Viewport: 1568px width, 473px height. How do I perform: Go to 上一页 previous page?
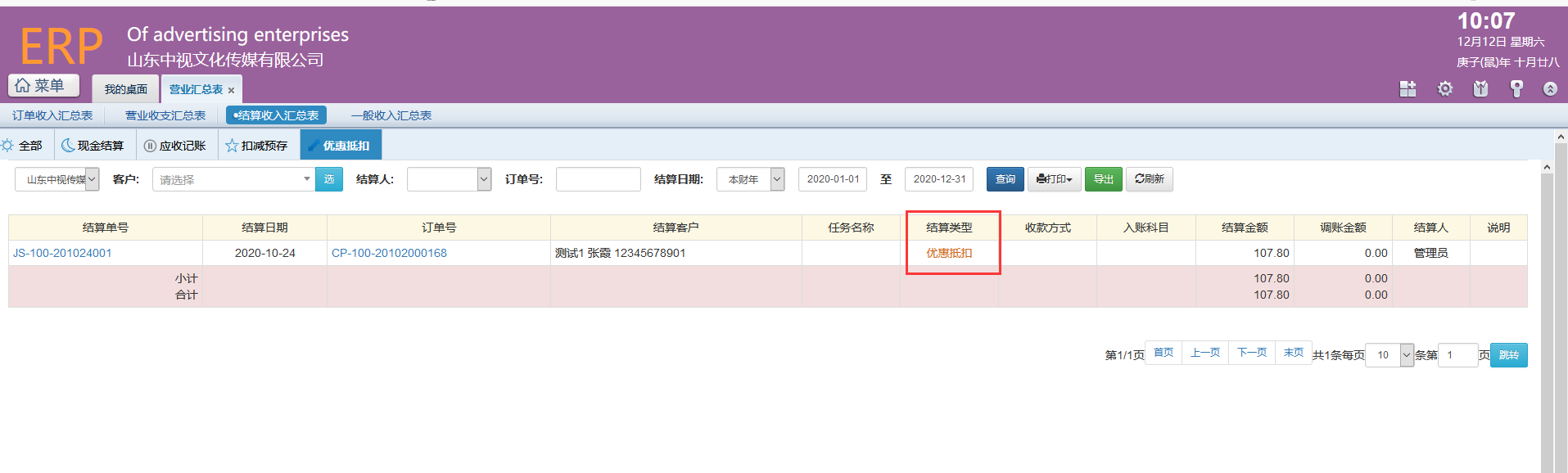[x=1205, y=353]
